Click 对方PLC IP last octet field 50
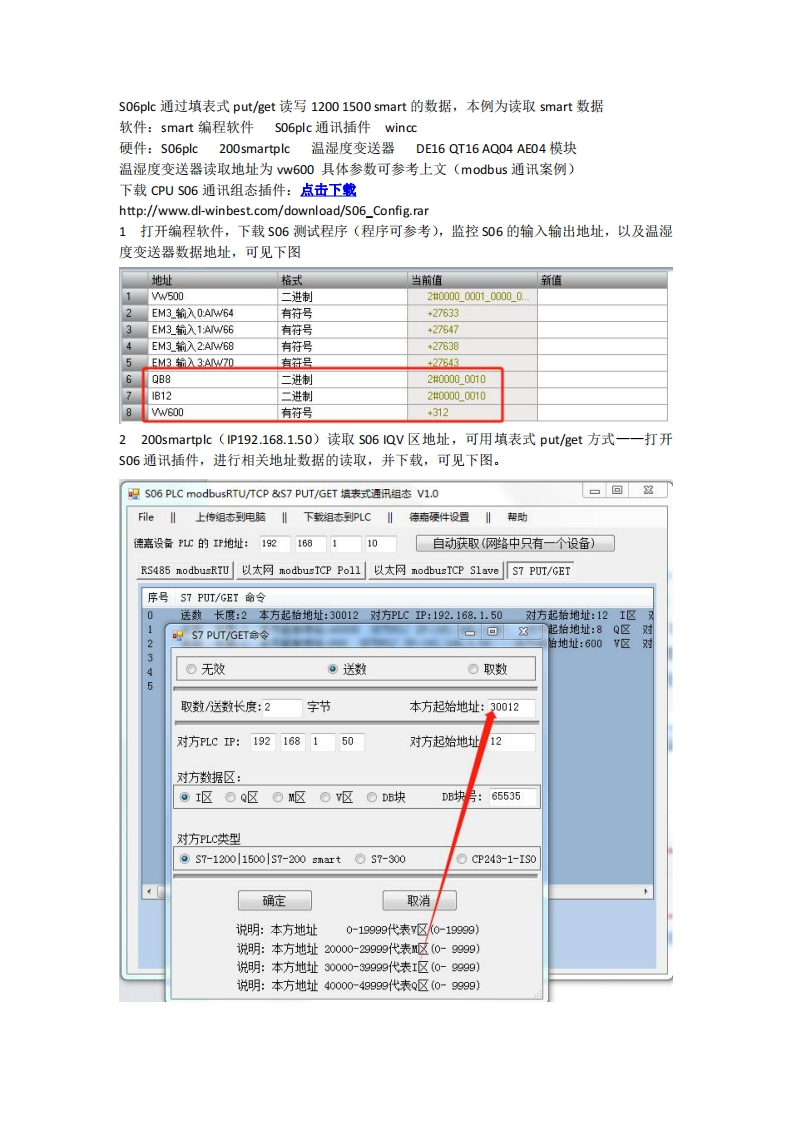 [351, 741]
